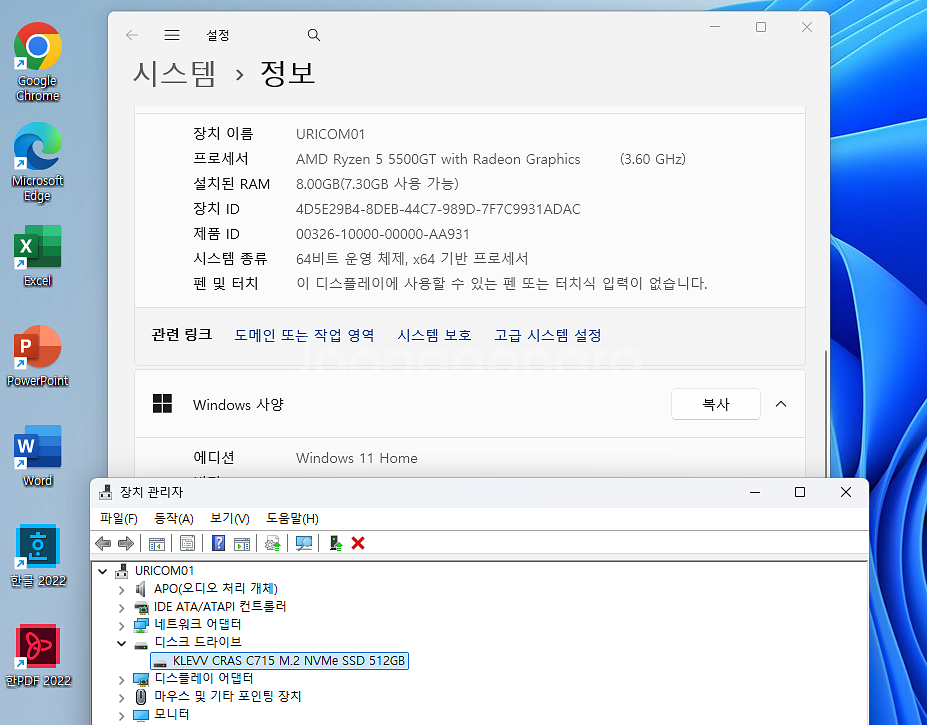Open the 동작 menu in Device Manager

point(174,518)
